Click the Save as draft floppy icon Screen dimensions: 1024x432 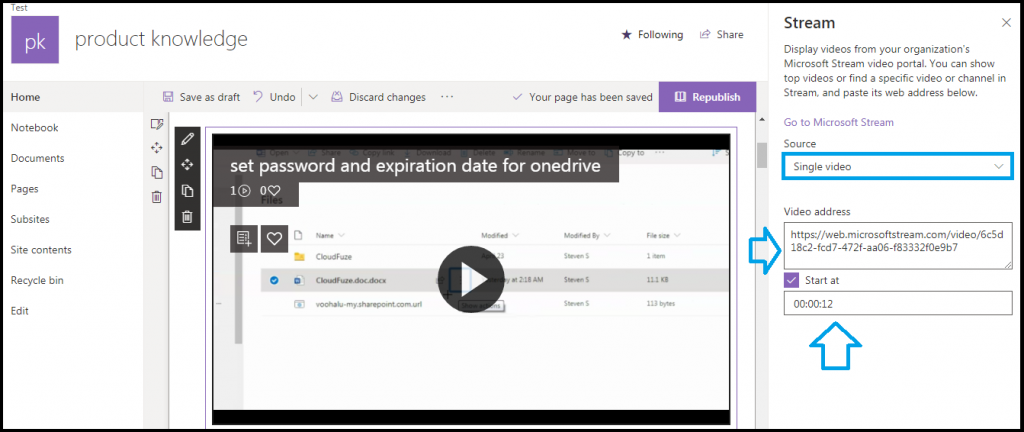pos(168,97)
